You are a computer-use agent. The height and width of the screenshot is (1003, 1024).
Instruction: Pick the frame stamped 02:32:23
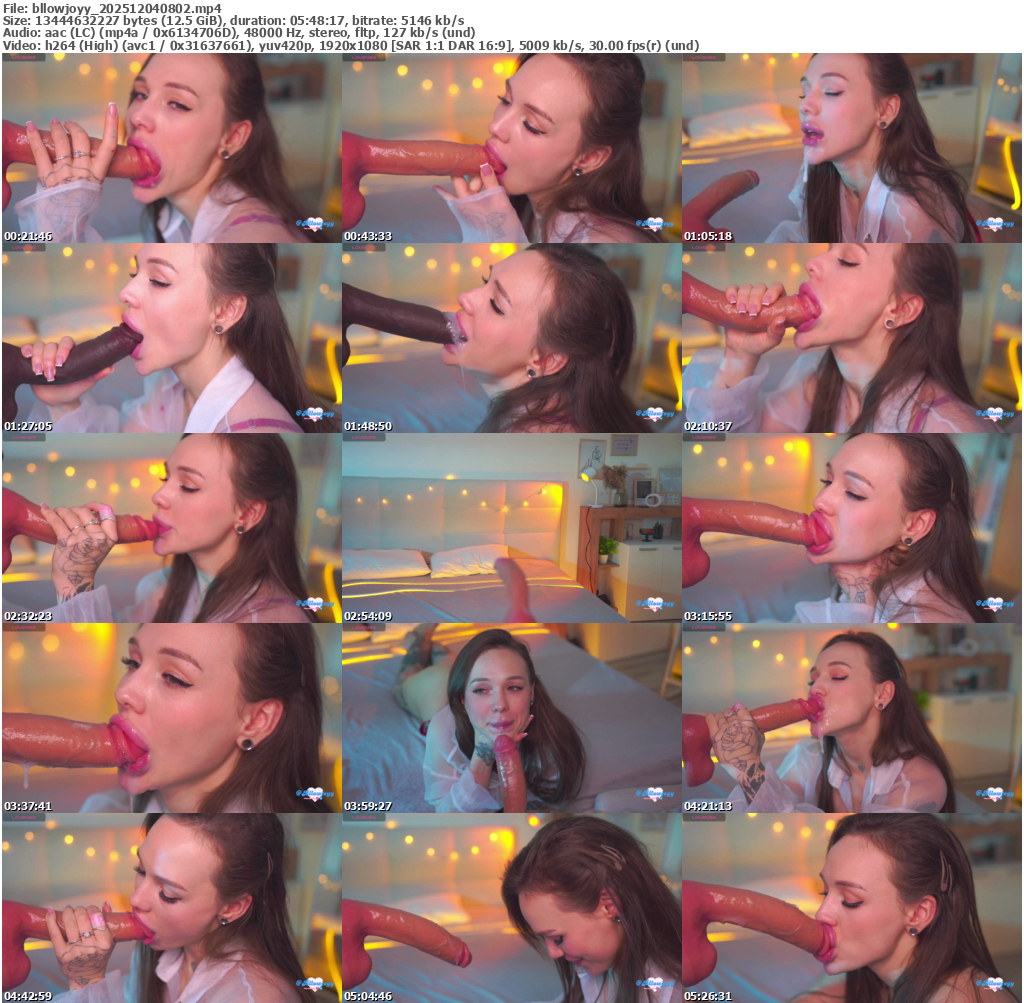pyautogui.click(x=172, y=528)
